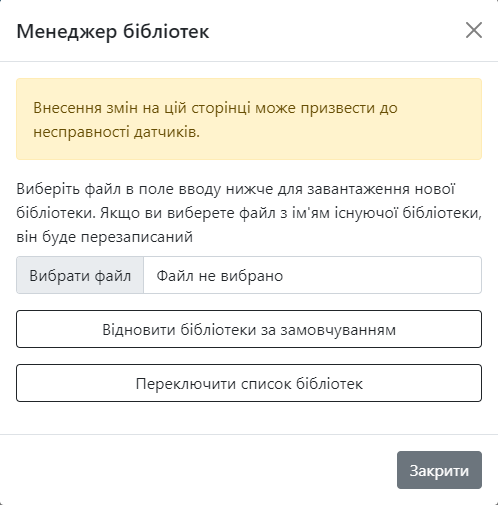The height and width of the screenshot is (505, 498).
Task: Click the line він буде перезаписаний
Action: 105,237
